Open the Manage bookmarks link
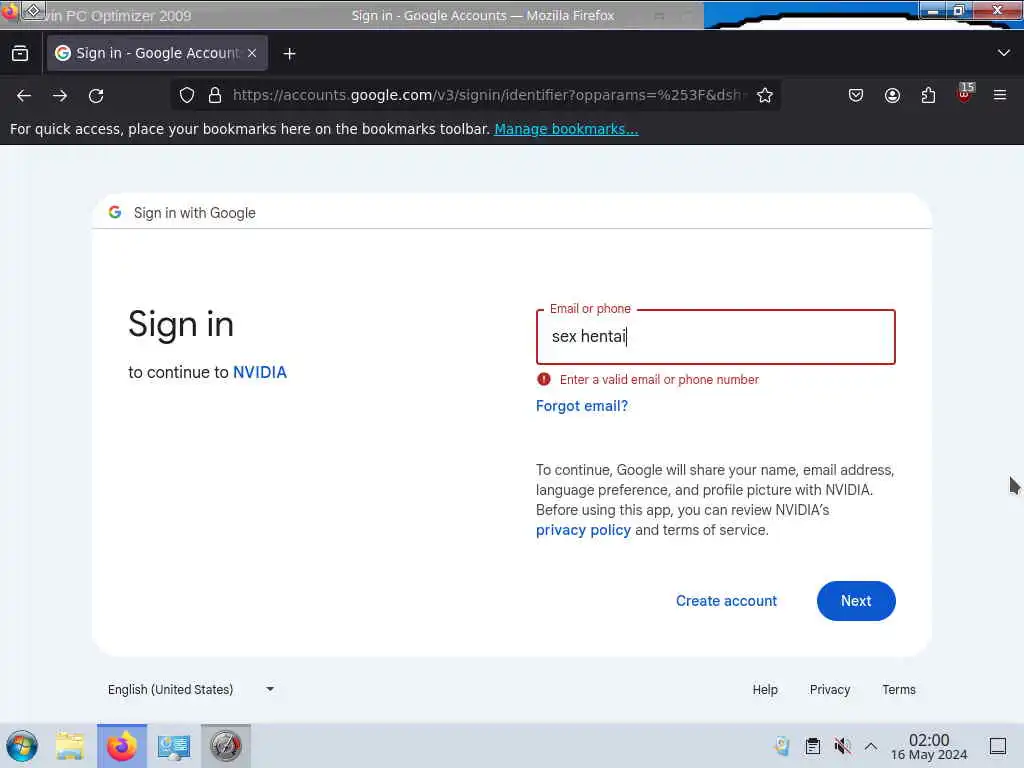Image resolution: width=1024 pixels, height=768 pixels. 566,129
